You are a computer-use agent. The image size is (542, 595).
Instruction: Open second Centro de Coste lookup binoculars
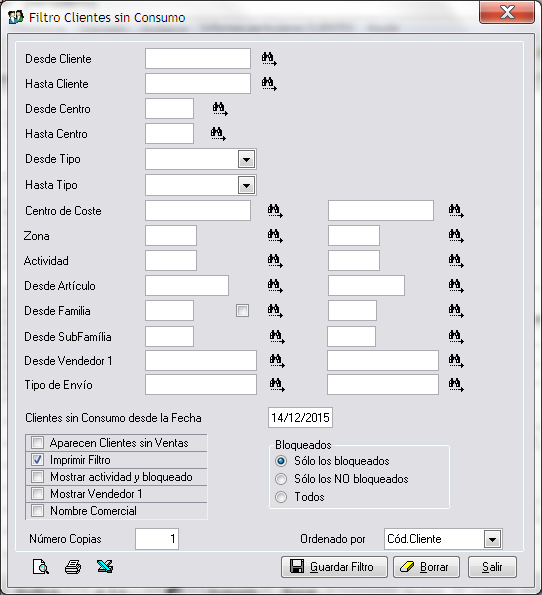[456, 211]
